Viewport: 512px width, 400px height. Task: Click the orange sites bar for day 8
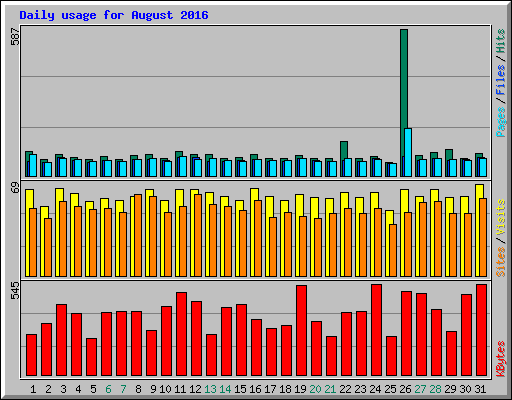click(138, 235)
